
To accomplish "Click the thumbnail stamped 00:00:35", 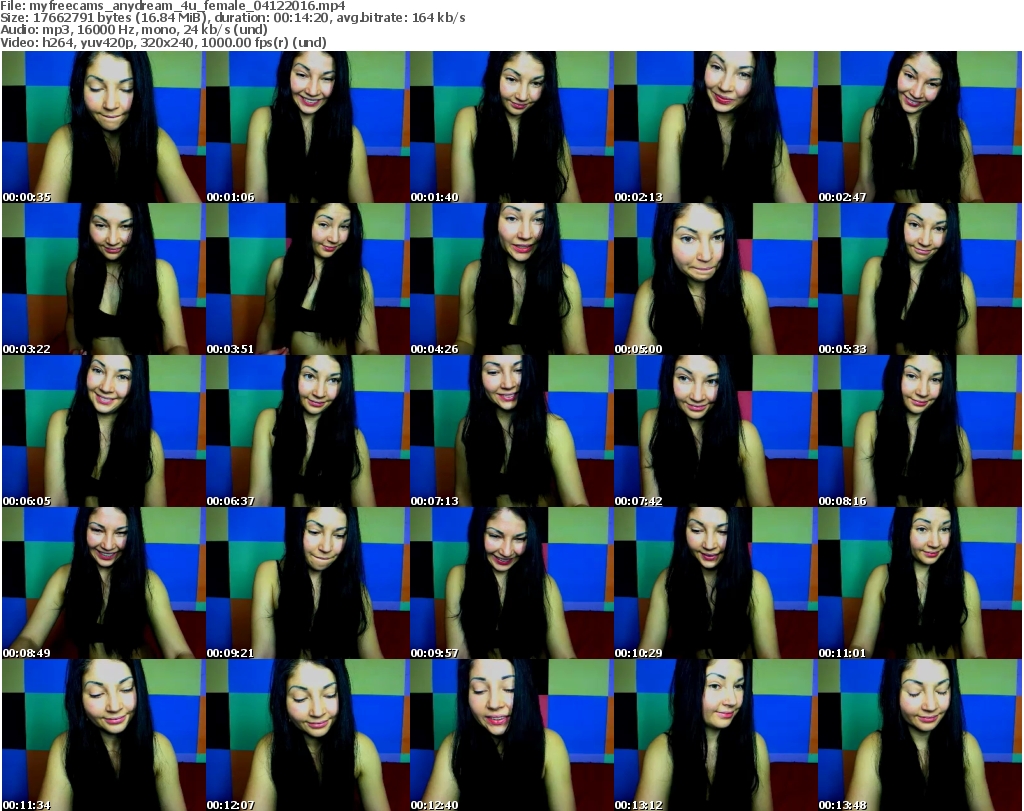I will (x=104, y=127).
